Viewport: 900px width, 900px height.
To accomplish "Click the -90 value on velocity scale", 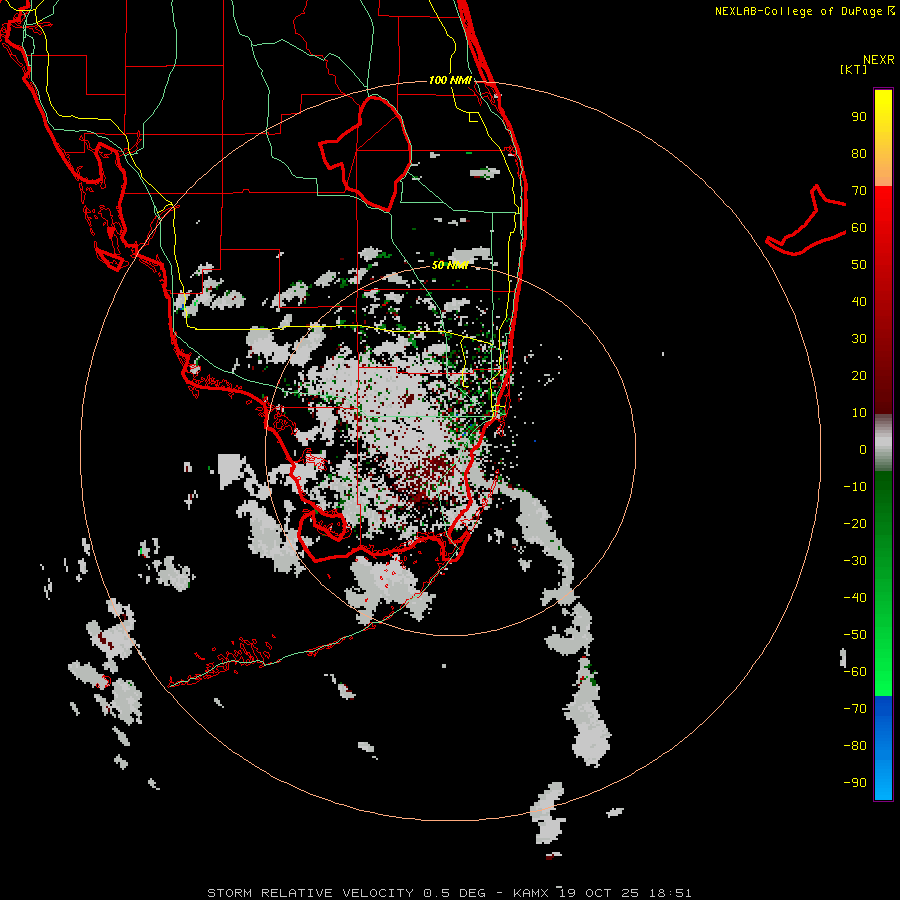I will coord(855,782).
